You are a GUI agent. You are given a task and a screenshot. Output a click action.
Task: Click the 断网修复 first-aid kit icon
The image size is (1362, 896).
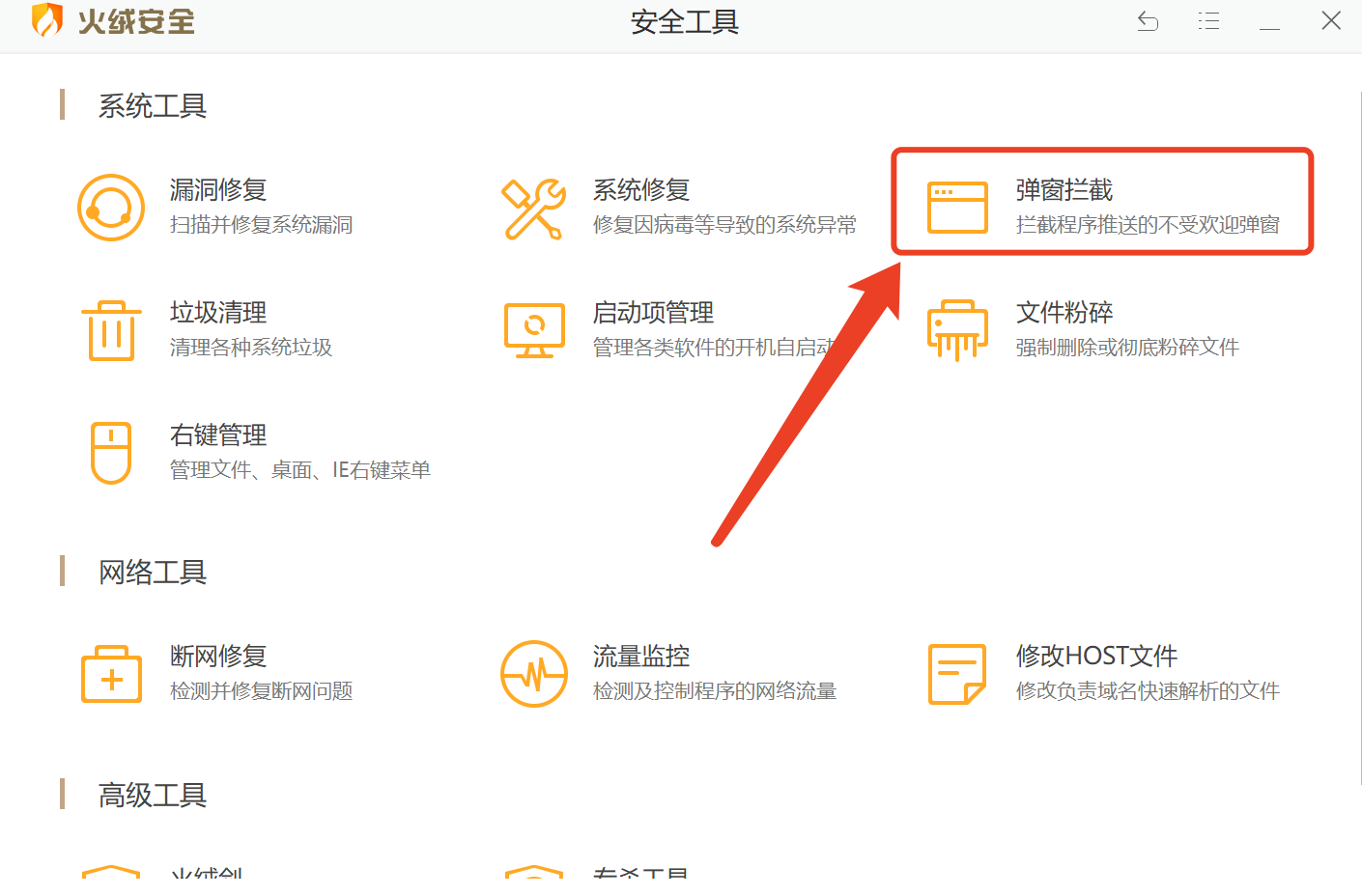coord(111,674)
